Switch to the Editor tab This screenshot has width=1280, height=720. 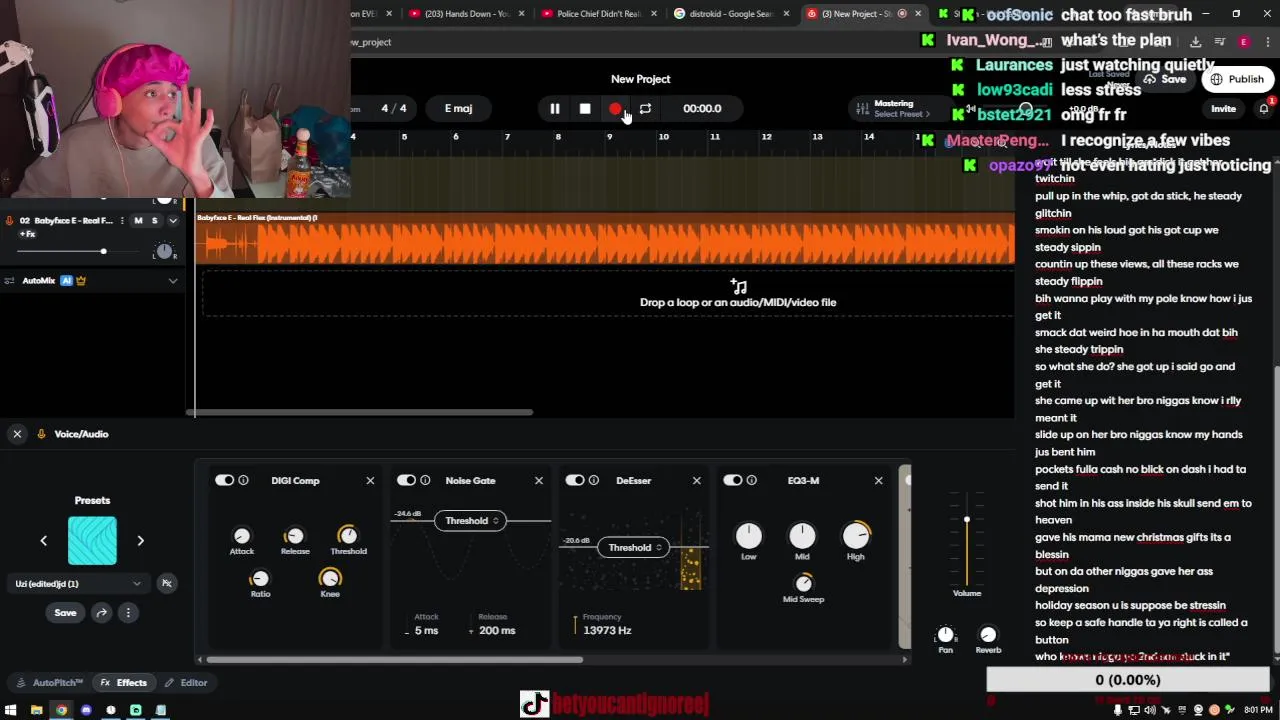click(x=186, y=683)
